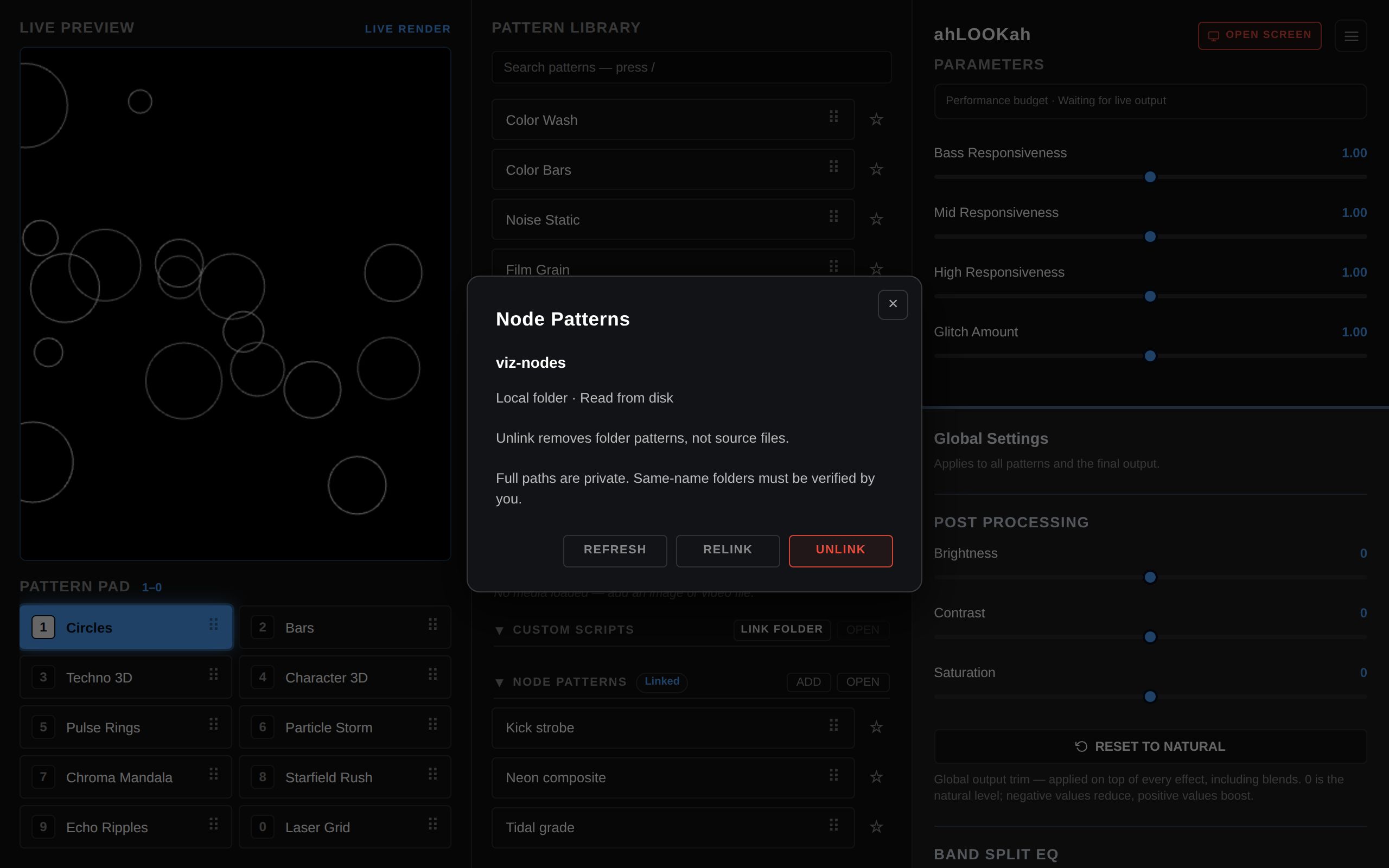Click the drag handle on Color Bars
Image resolution: width=1389 pixels, height=868 pixels.
(x=833, y=167)
